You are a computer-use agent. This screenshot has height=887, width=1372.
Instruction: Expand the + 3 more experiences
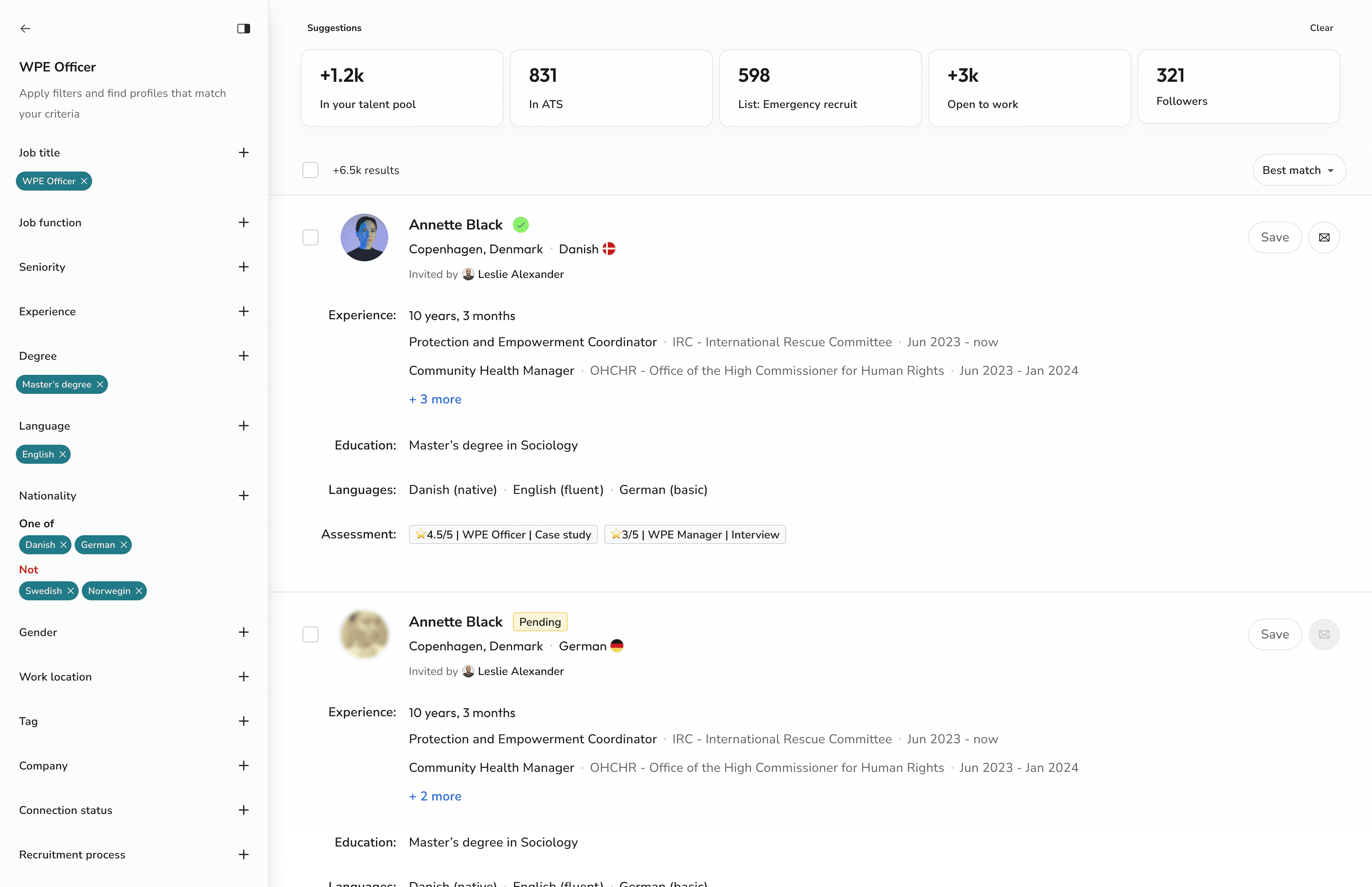click(435, 399)
